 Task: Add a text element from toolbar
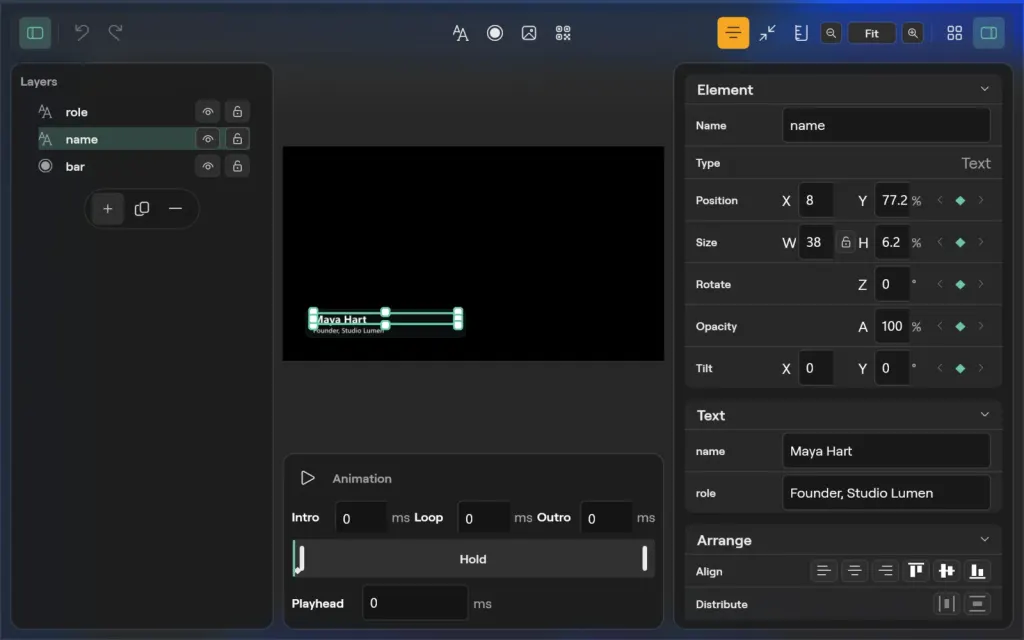click(460, 33)
